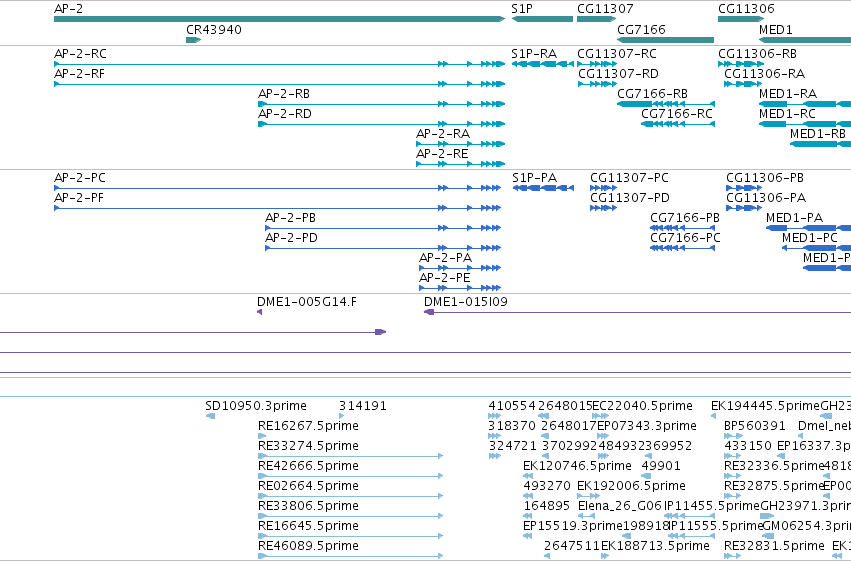This screenshot has width=851, height=561.
Task: Select the CG11307-RD transcript label
Action: click(x=618, y=74)
